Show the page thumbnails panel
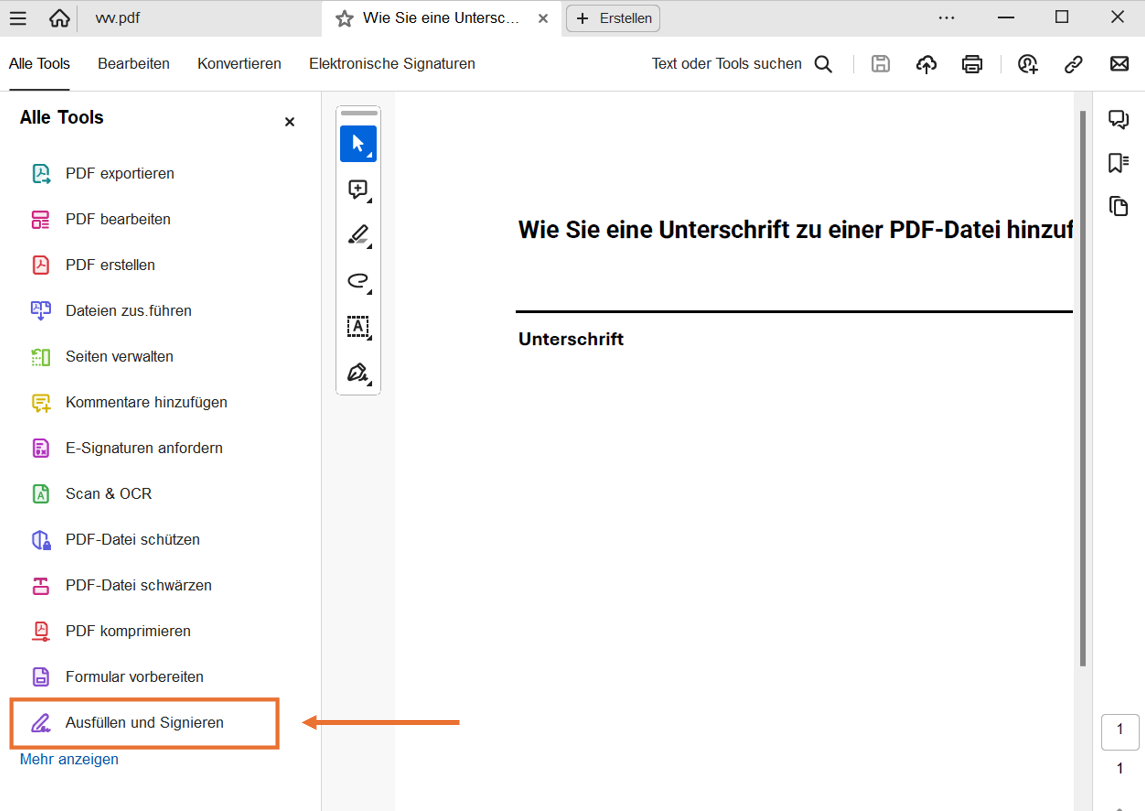This screenshot has width=1145, height=811. 1118,206
